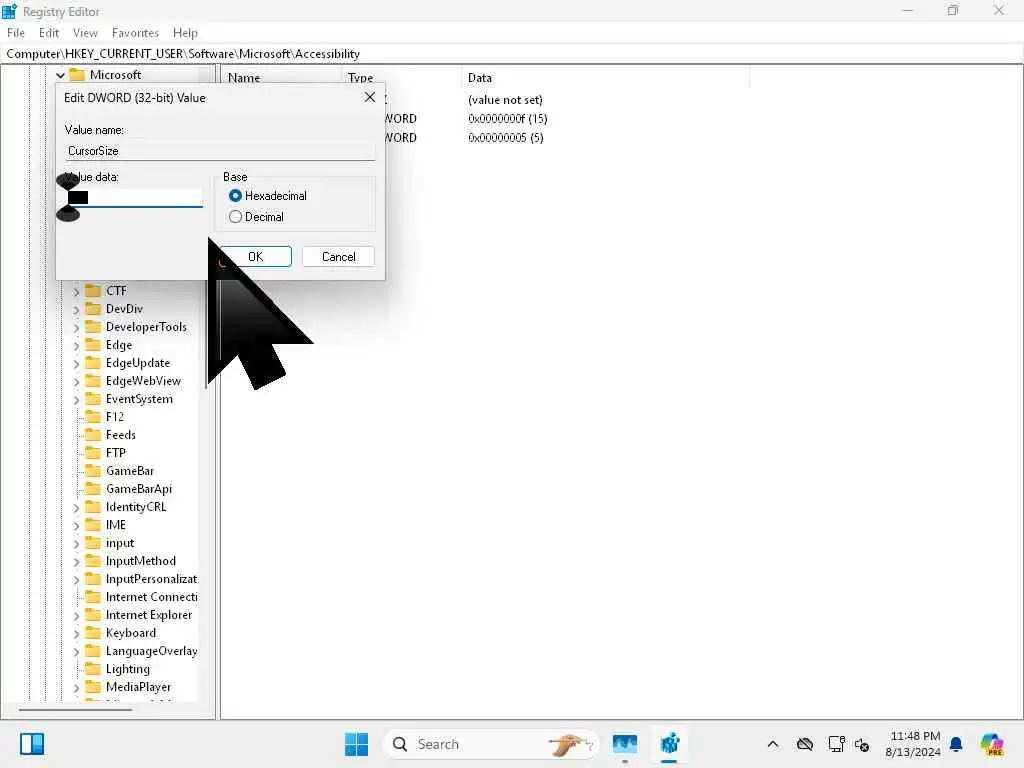Open the File menu

pyautogui.click(x=16, y=33)
